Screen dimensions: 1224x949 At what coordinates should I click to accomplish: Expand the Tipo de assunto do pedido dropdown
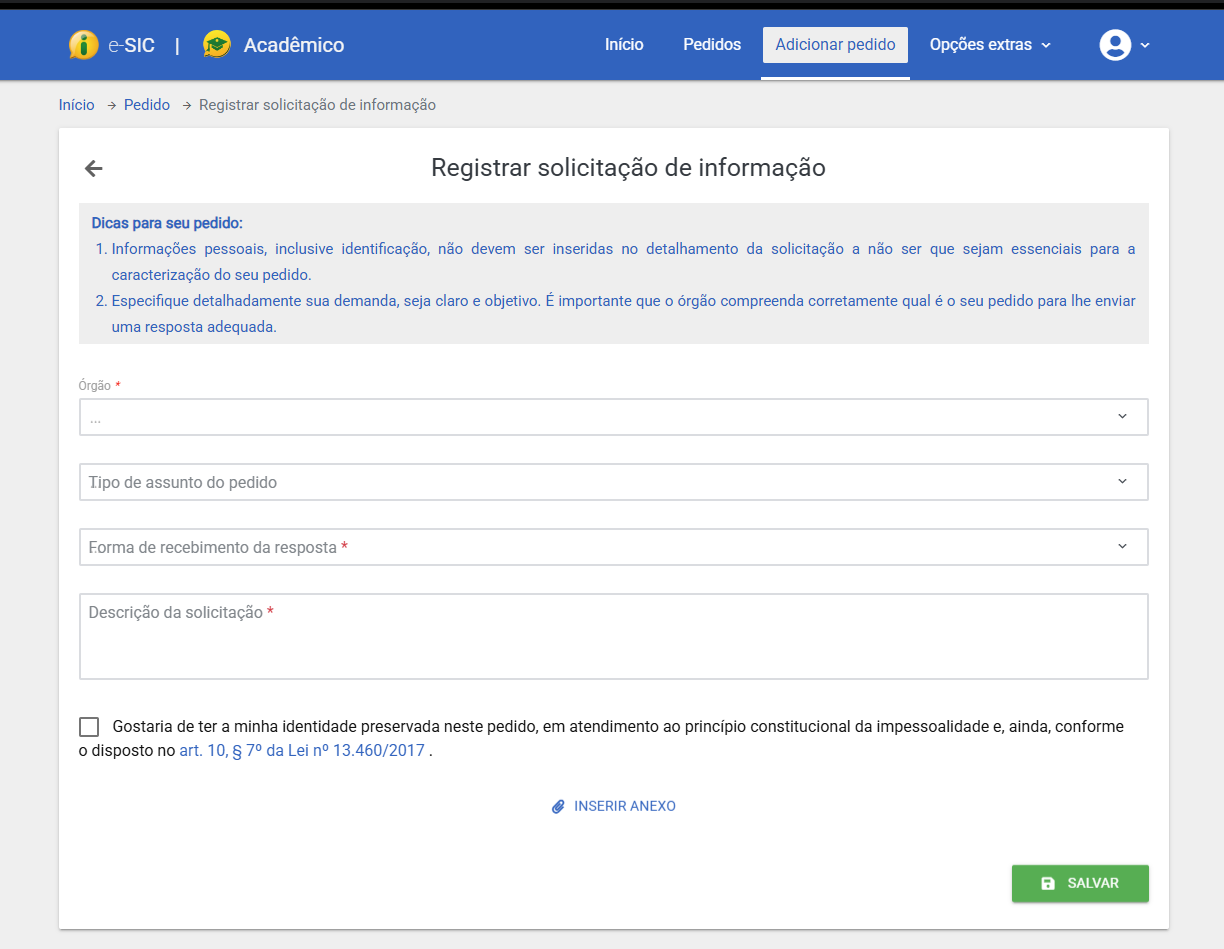(x=613, y=481)
